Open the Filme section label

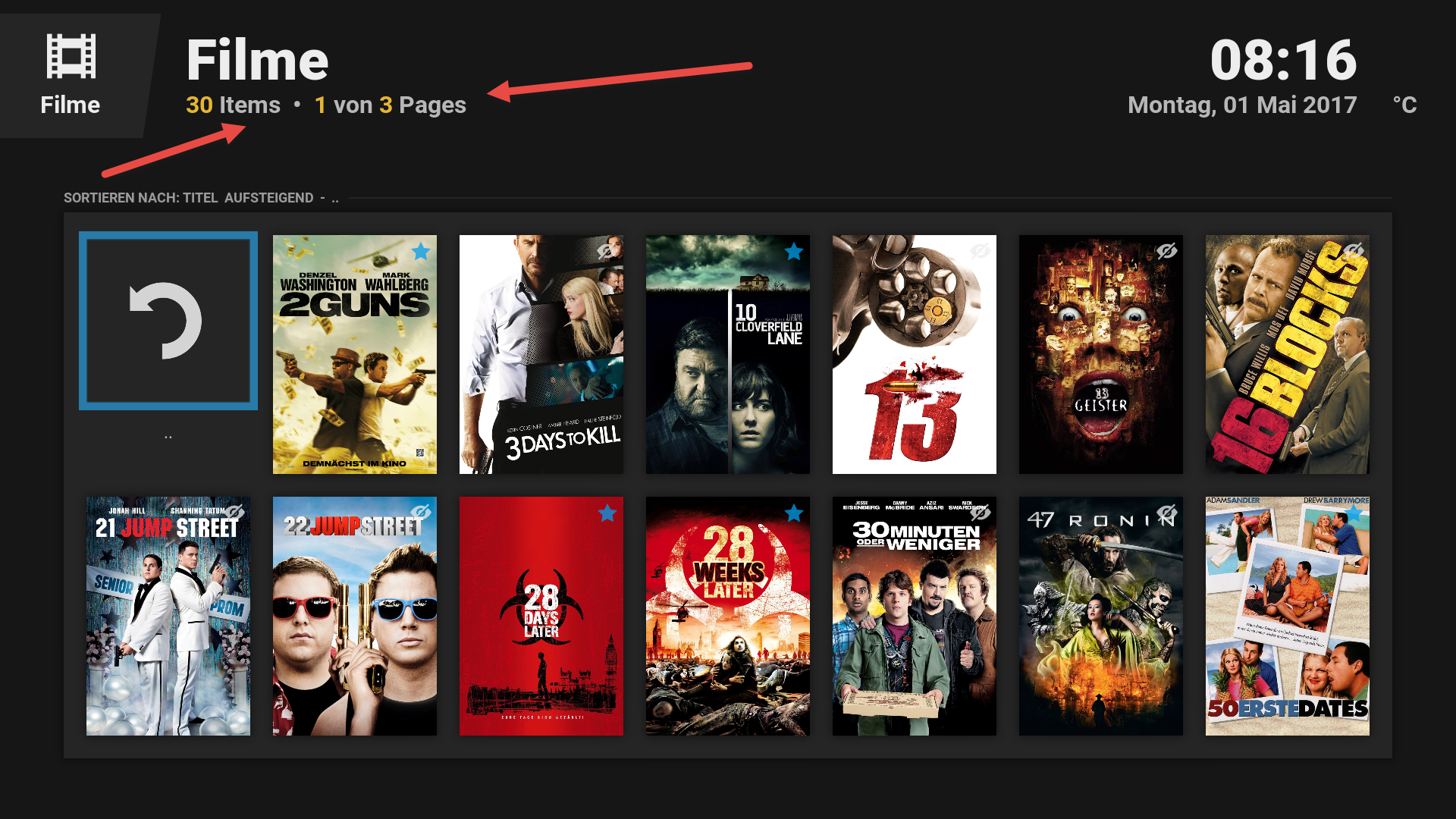click(x=71, y=105)
